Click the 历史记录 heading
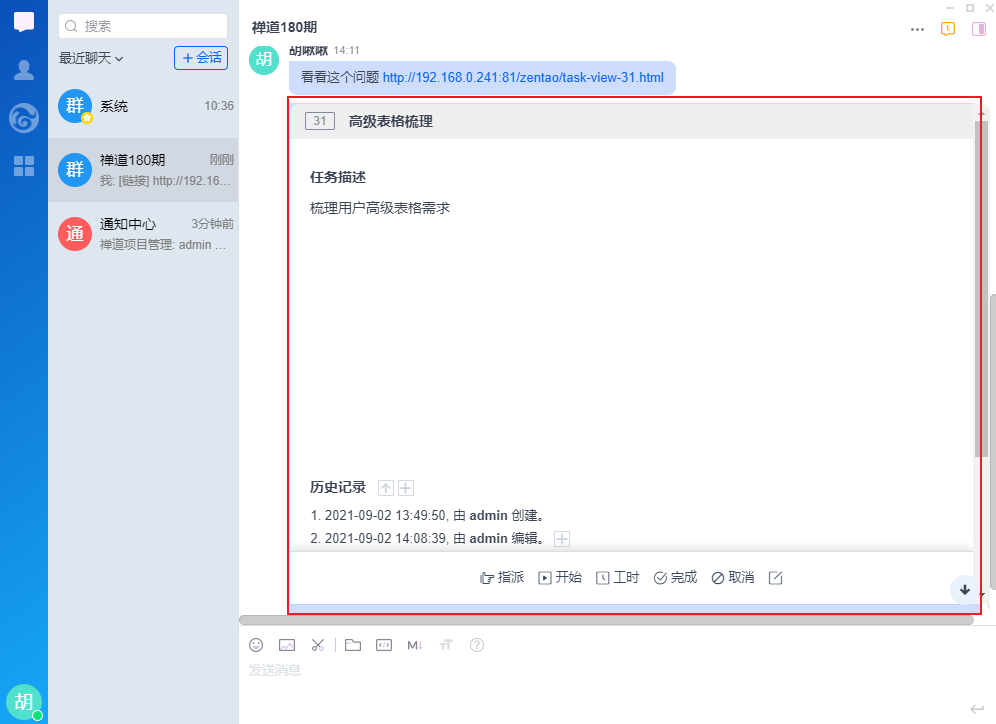The image size is (996, 724). pyautogui.click(x=338, y=487)
